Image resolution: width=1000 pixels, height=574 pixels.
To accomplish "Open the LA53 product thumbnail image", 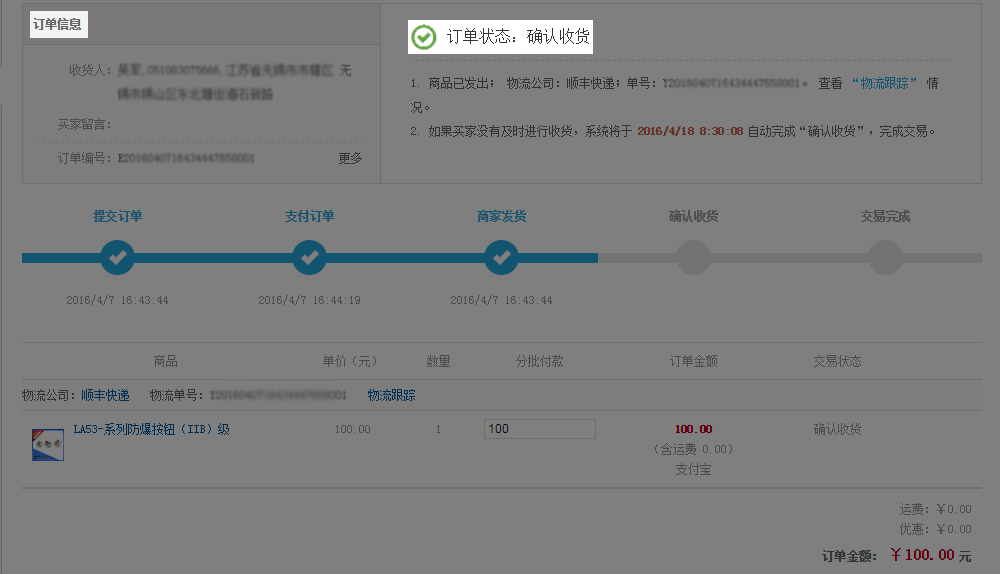I will pyautogui.click(x=48, y=444).
